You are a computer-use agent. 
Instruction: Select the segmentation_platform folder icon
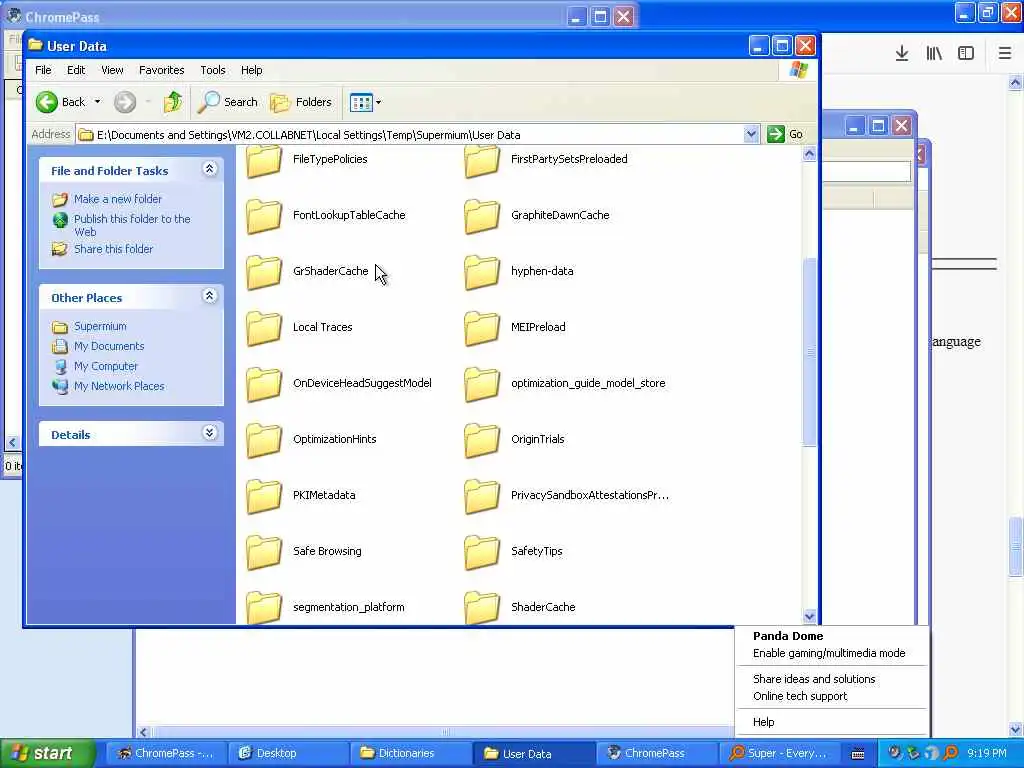[x=264, y=608]
